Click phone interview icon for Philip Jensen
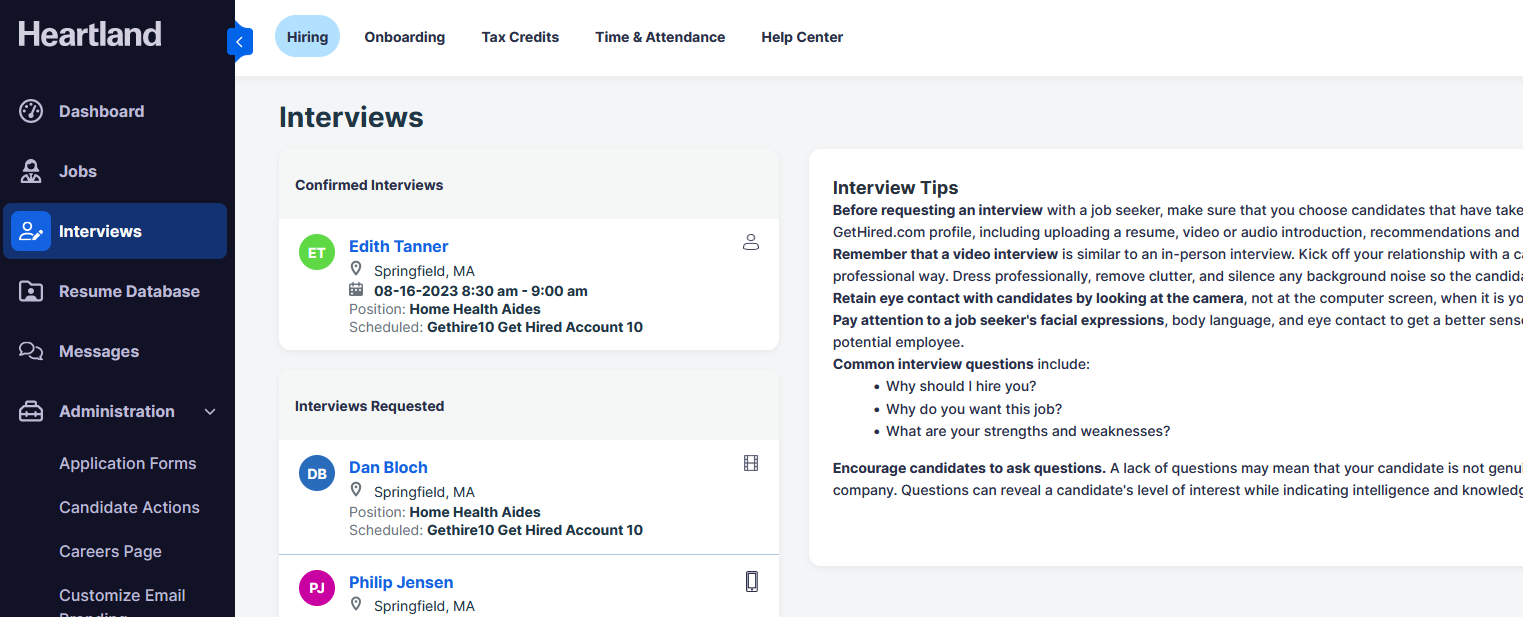The height and width of the screenshot is (617, 1523). coord(751,581)
